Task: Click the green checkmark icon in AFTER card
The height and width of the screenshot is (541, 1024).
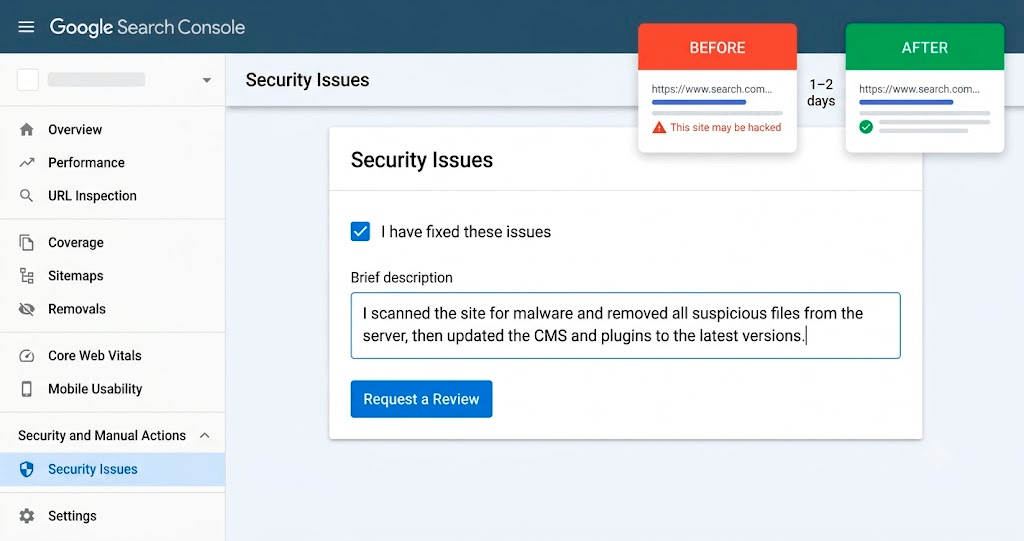Action: [866, 127]
